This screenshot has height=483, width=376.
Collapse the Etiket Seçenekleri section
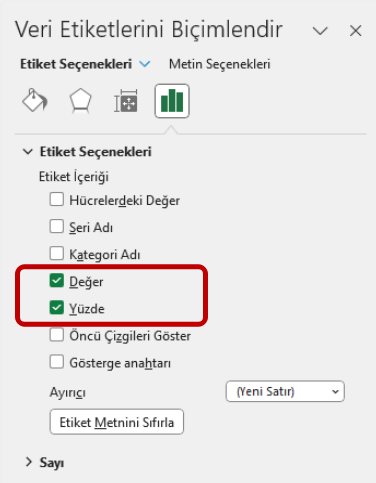tap(28, 152)
